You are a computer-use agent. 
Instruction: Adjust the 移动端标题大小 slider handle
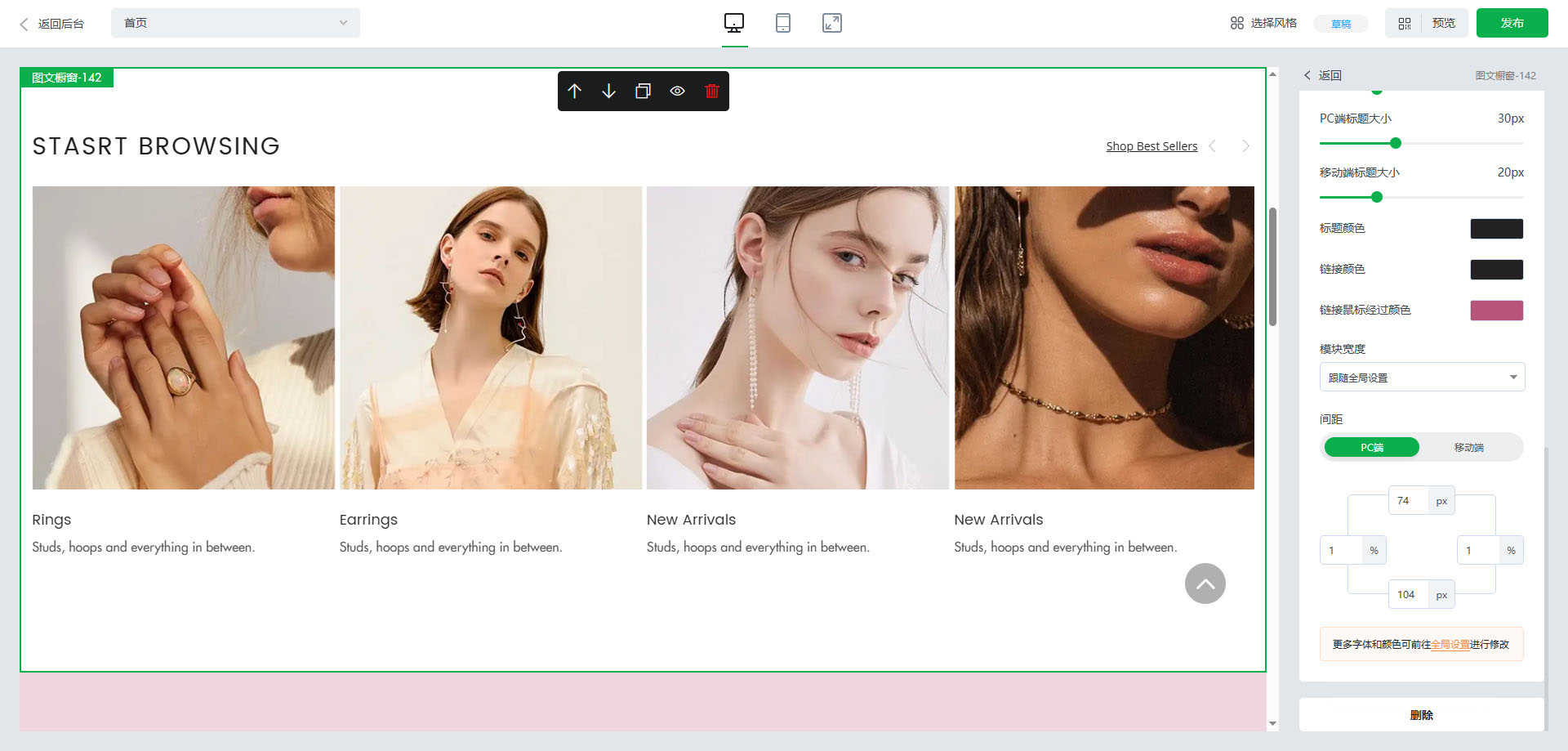click(x=1377, y=197)
